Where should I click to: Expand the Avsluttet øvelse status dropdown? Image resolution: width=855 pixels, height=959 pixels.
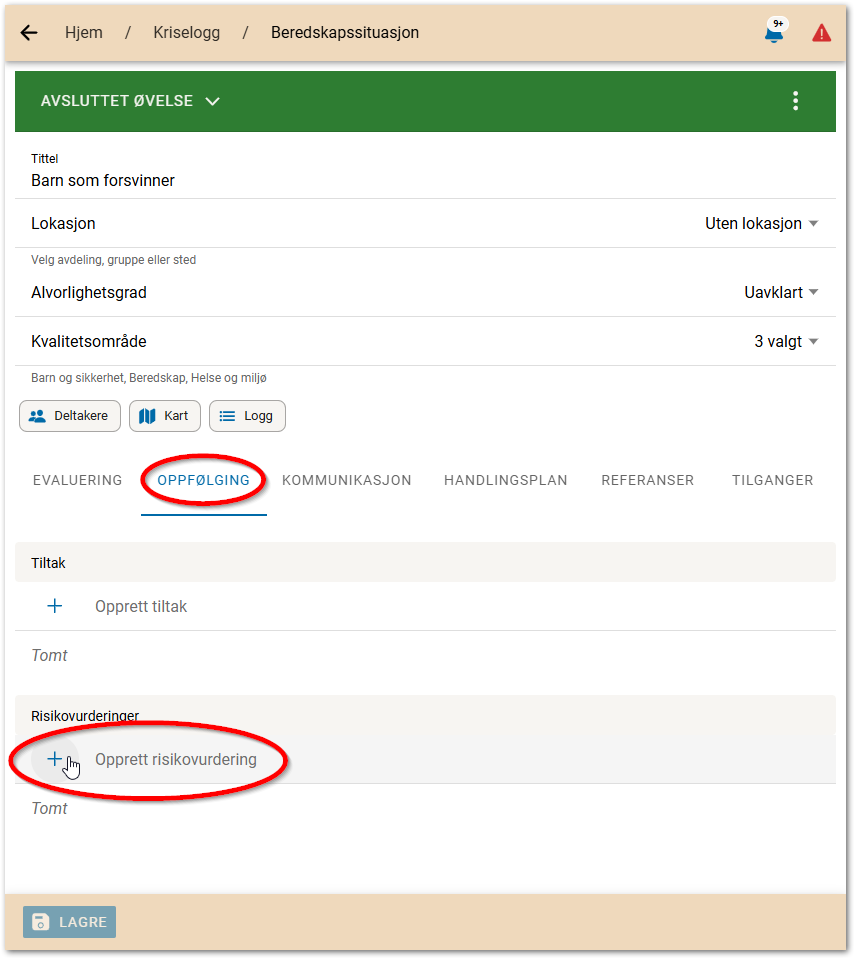click(130, 101)
